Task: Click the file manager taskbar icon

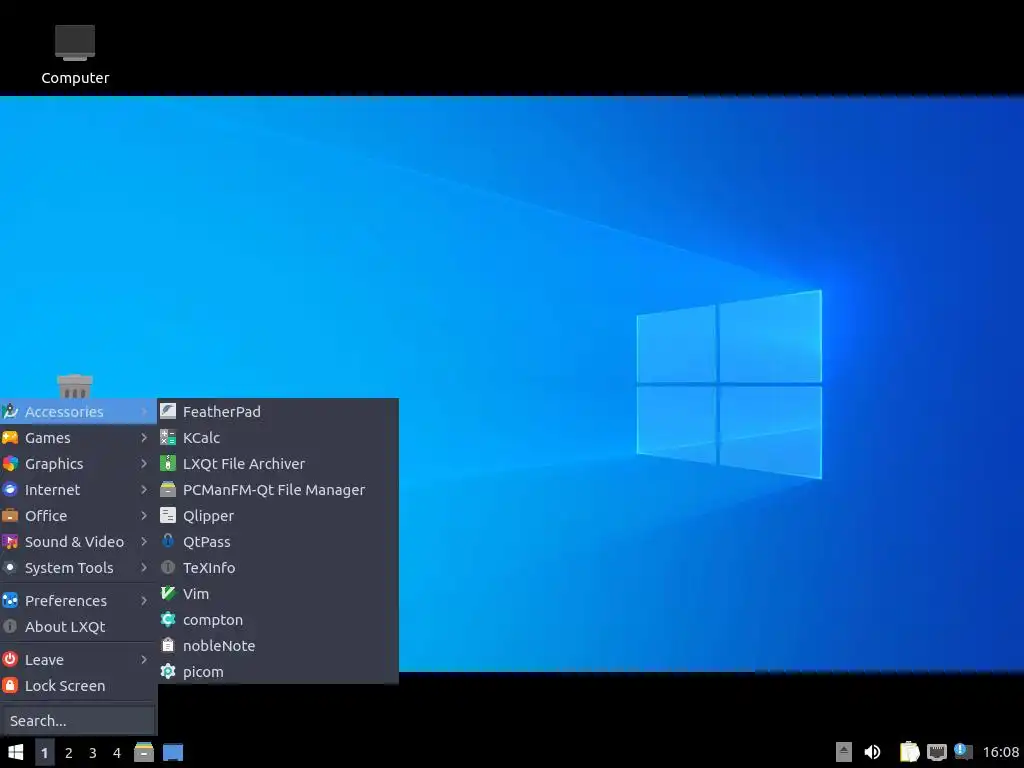Action: click(144, 752)
